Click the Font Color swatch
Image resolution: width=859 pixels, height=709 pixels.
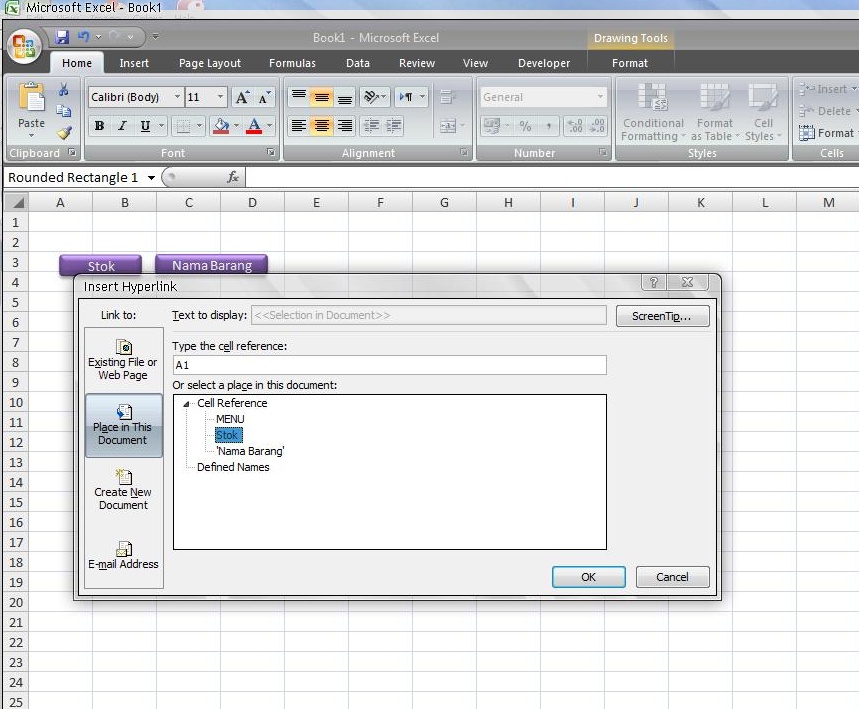pyautogui.click(x=256, y=126)
